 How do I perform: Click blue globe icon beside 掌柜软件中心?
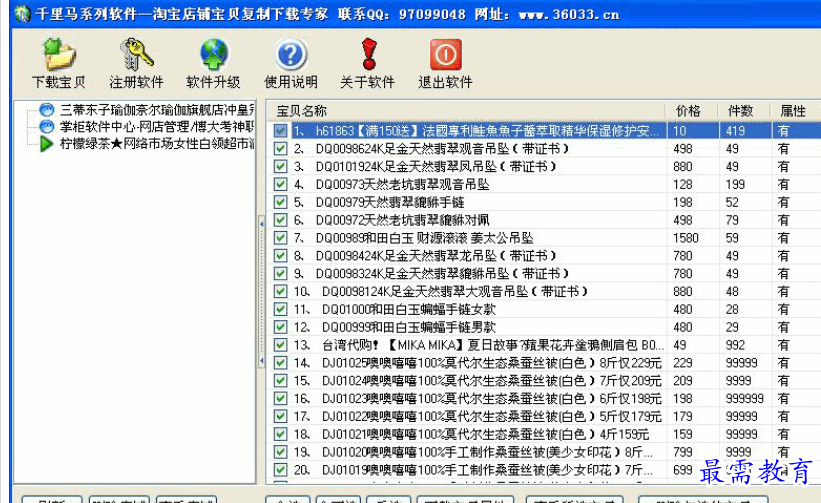(x=47, y=127)
